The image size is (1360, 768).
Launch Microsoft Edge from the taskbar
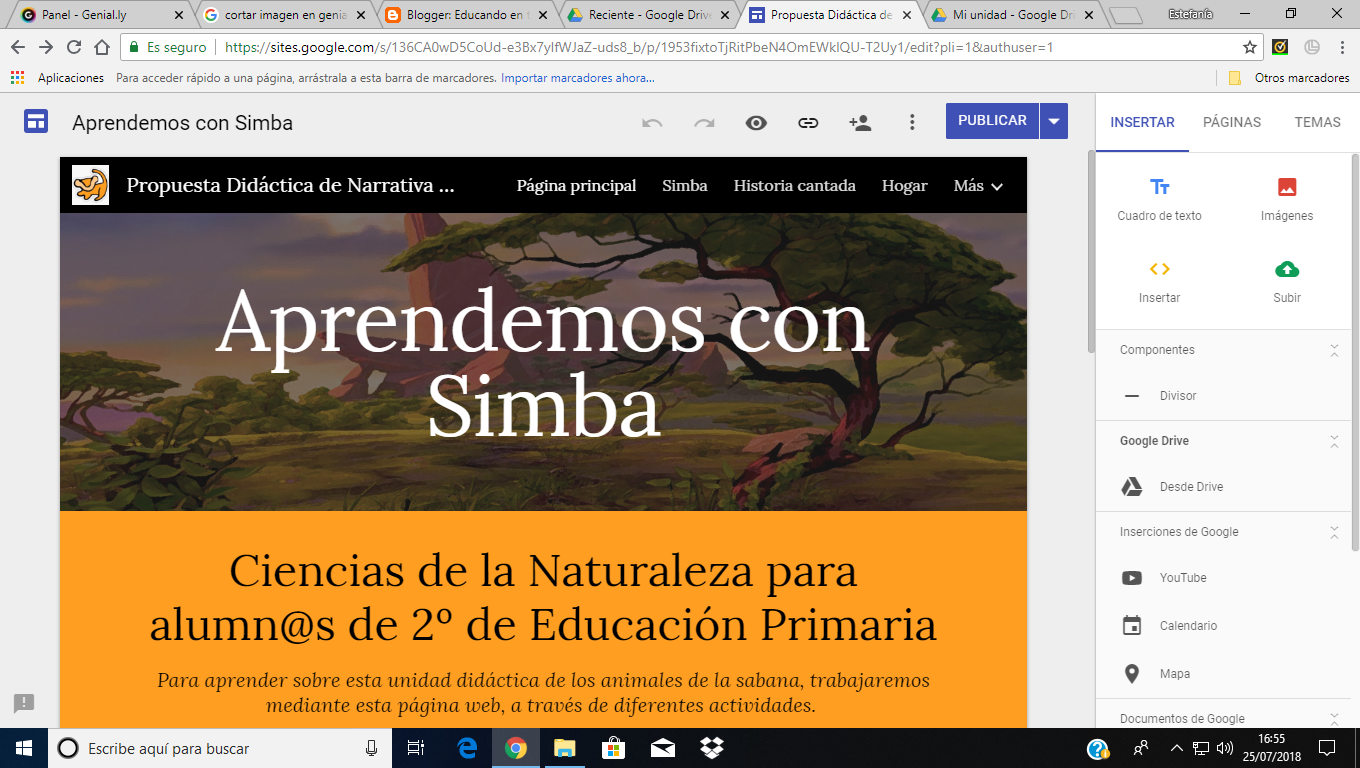pyautogui.click(x=467, y=748)
